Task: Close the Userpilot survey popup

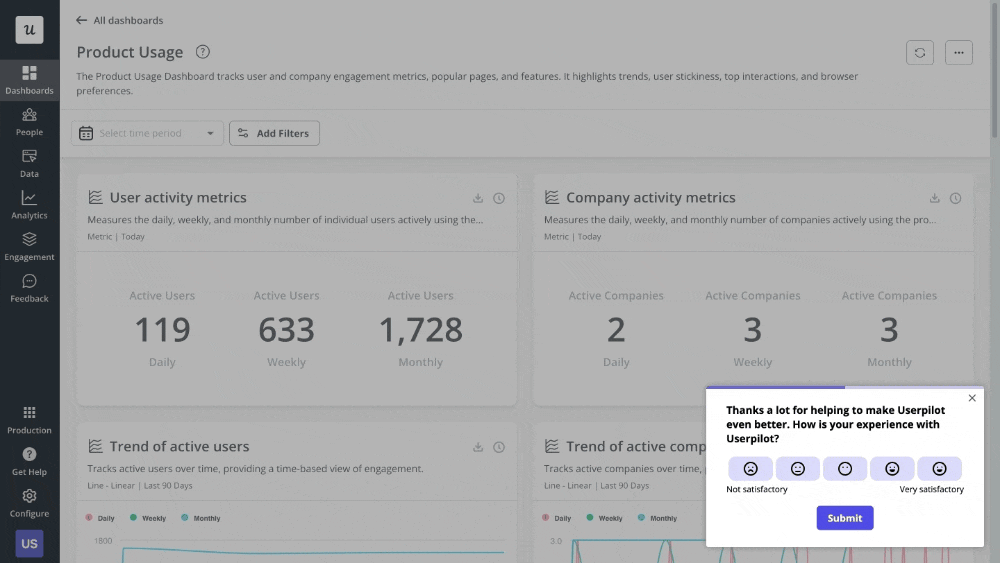Action: [972, 398]
